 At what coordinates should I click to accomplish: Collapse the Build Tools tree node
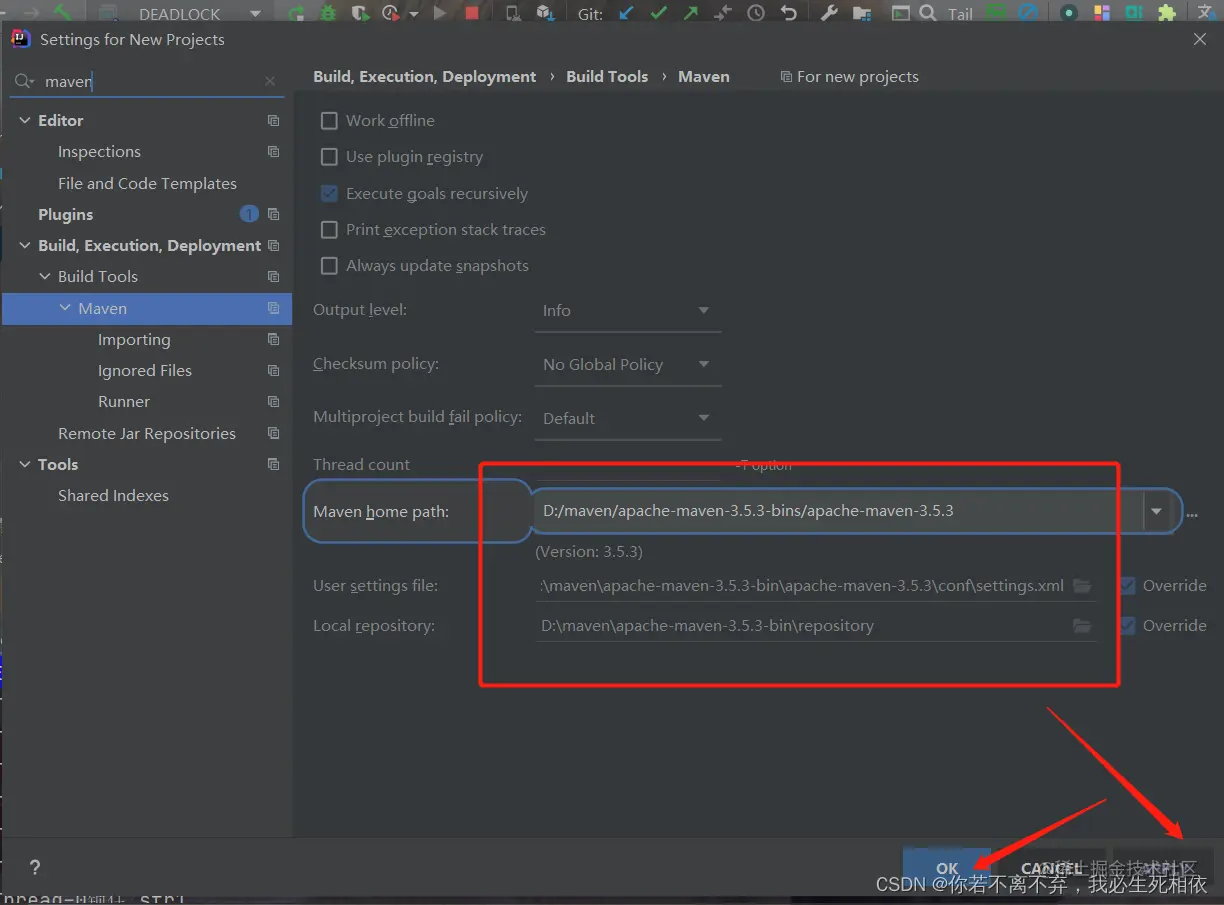(45, 276)
